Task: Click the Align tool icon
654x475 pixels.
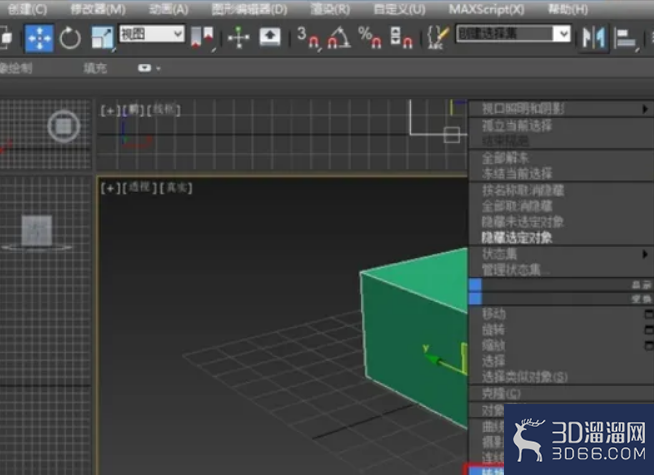Action: [x=626, y=38]
